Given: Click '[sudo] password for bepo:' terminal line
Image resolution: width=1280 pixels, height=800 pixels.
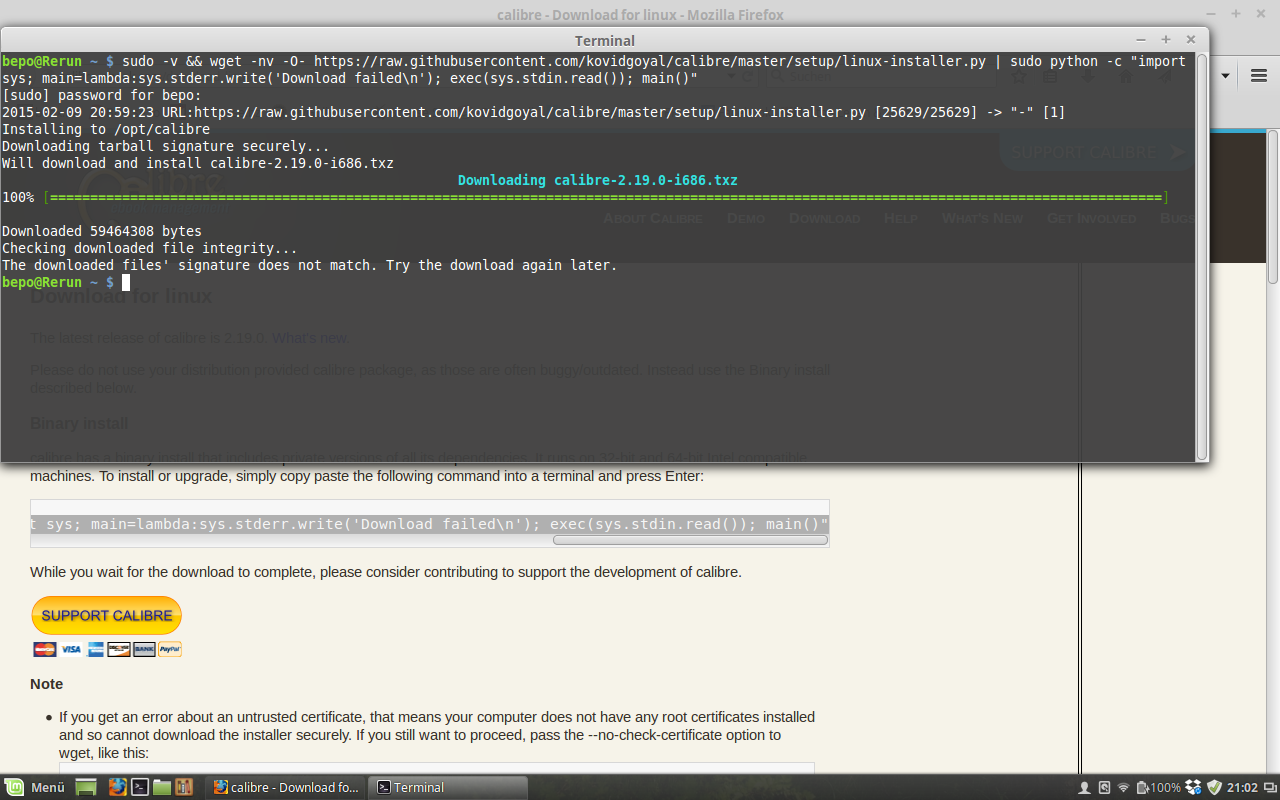Looking at the screenshot, I should pos(102,95).
